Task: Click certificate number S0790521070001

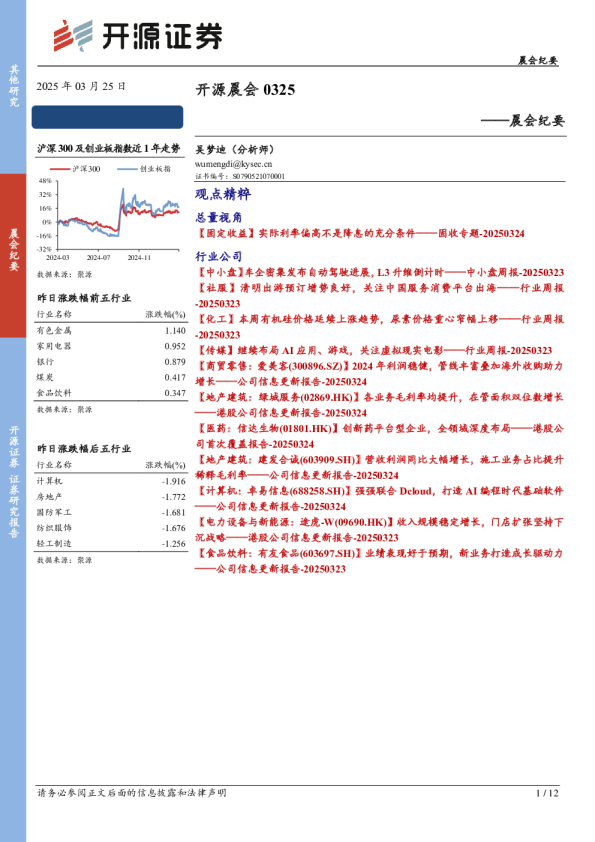Action: pos(258,176)
